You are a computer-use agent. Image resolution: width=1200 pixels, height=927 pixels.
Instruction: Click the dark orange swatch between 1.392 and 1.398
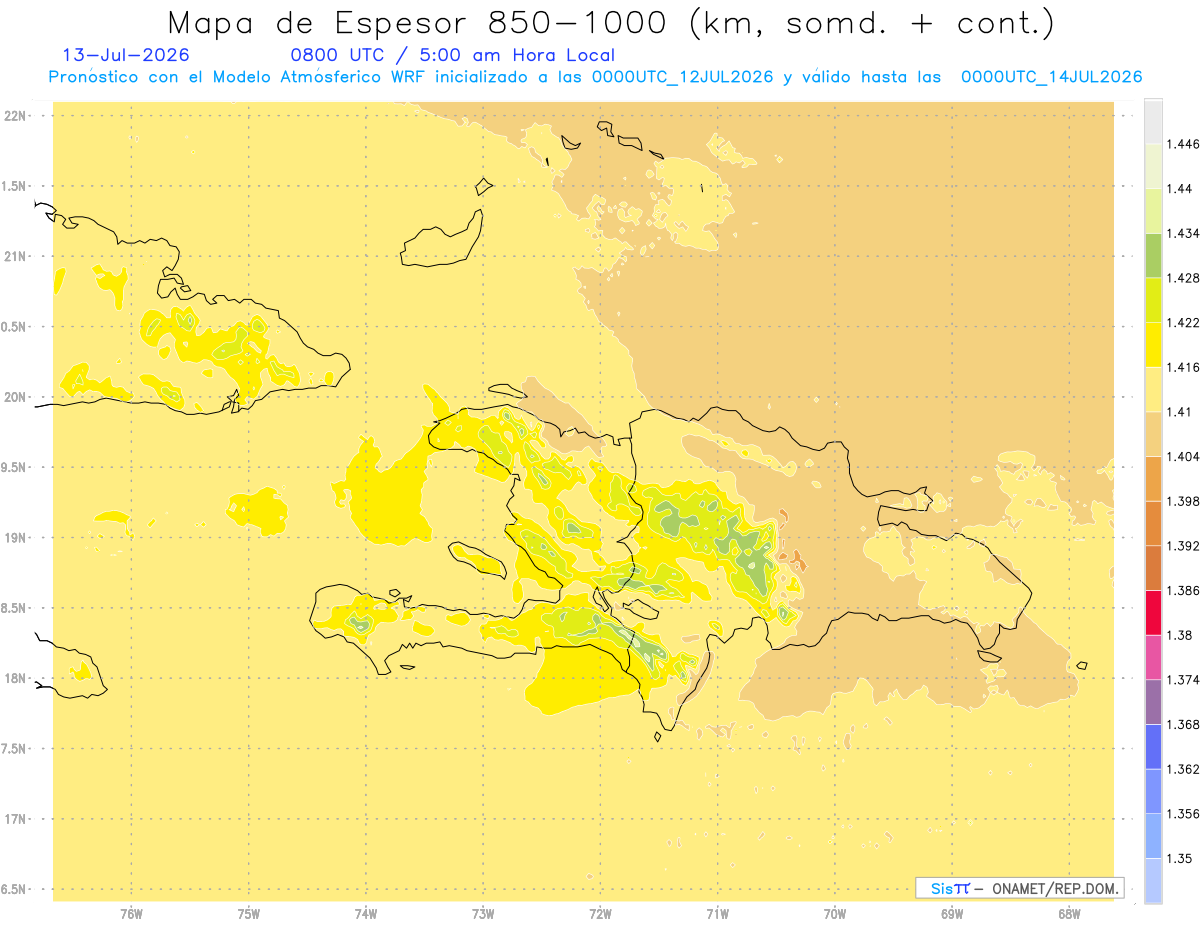(x=1153, y=523)
